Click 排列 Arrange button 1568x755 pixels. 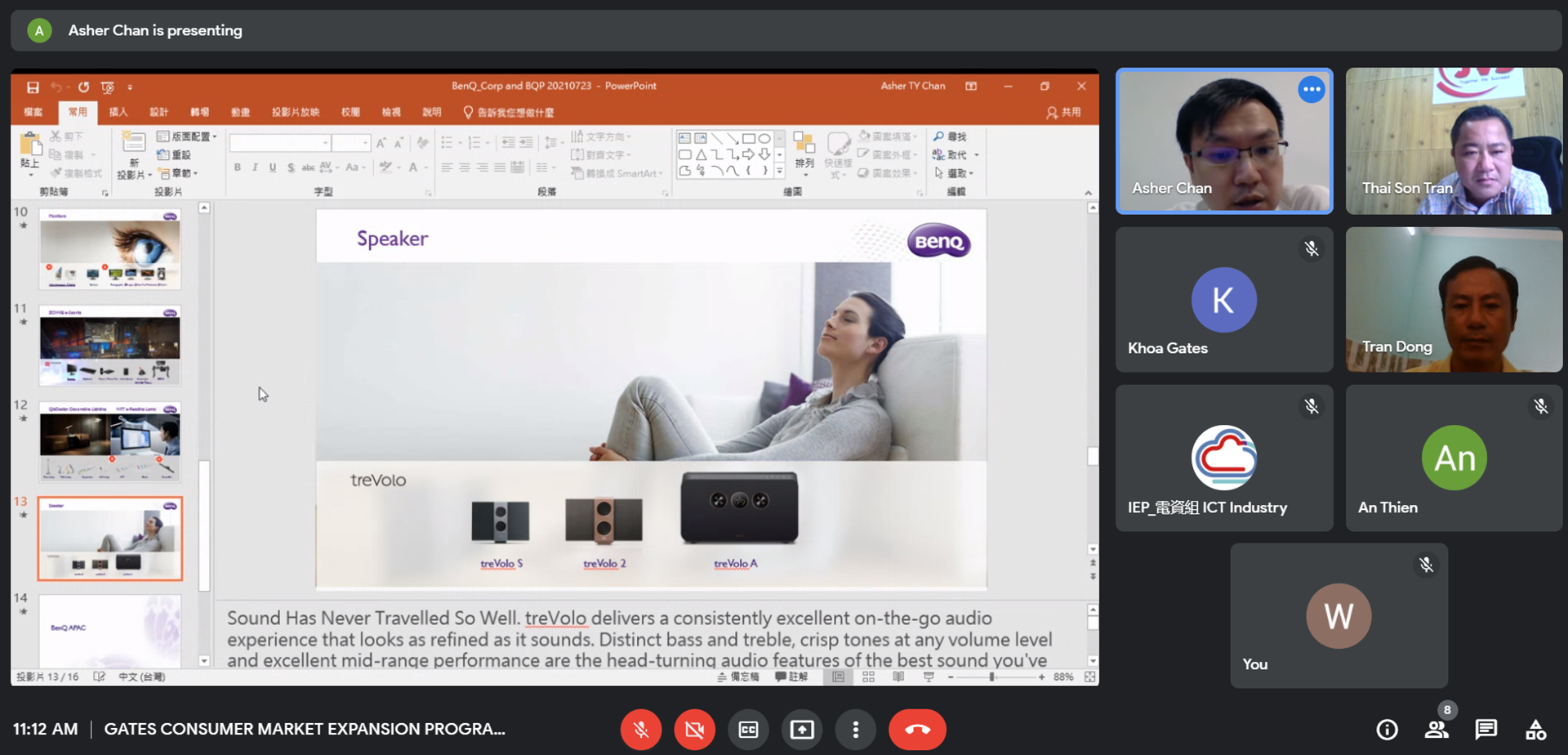pyautogui.click(x=804, y=152)
